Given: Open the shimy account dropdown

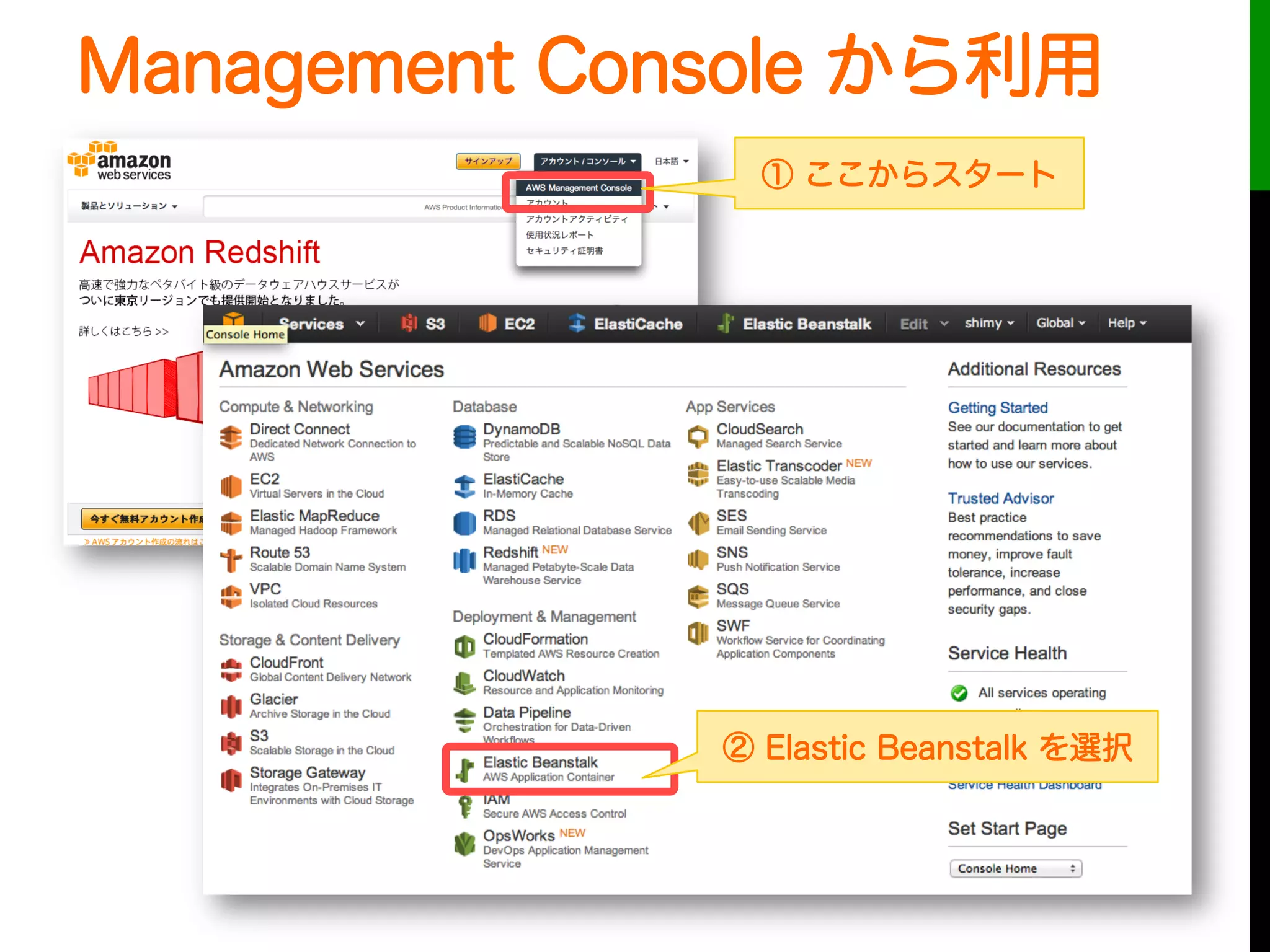Looking at the screenshot, I should point(989,324).
